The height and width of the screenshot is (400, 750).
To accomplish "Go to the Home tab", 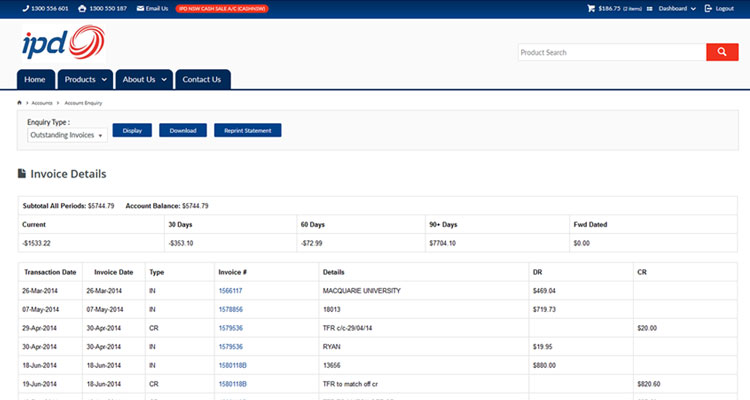I will (x=35, y=79).
